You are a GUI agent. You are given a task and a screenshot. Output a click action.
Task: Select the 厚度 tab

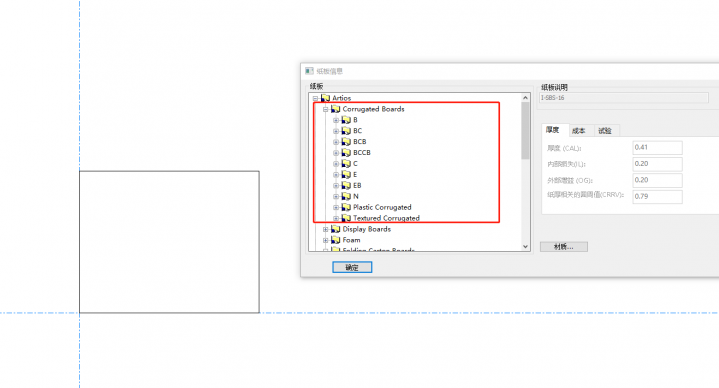point(553,130)
